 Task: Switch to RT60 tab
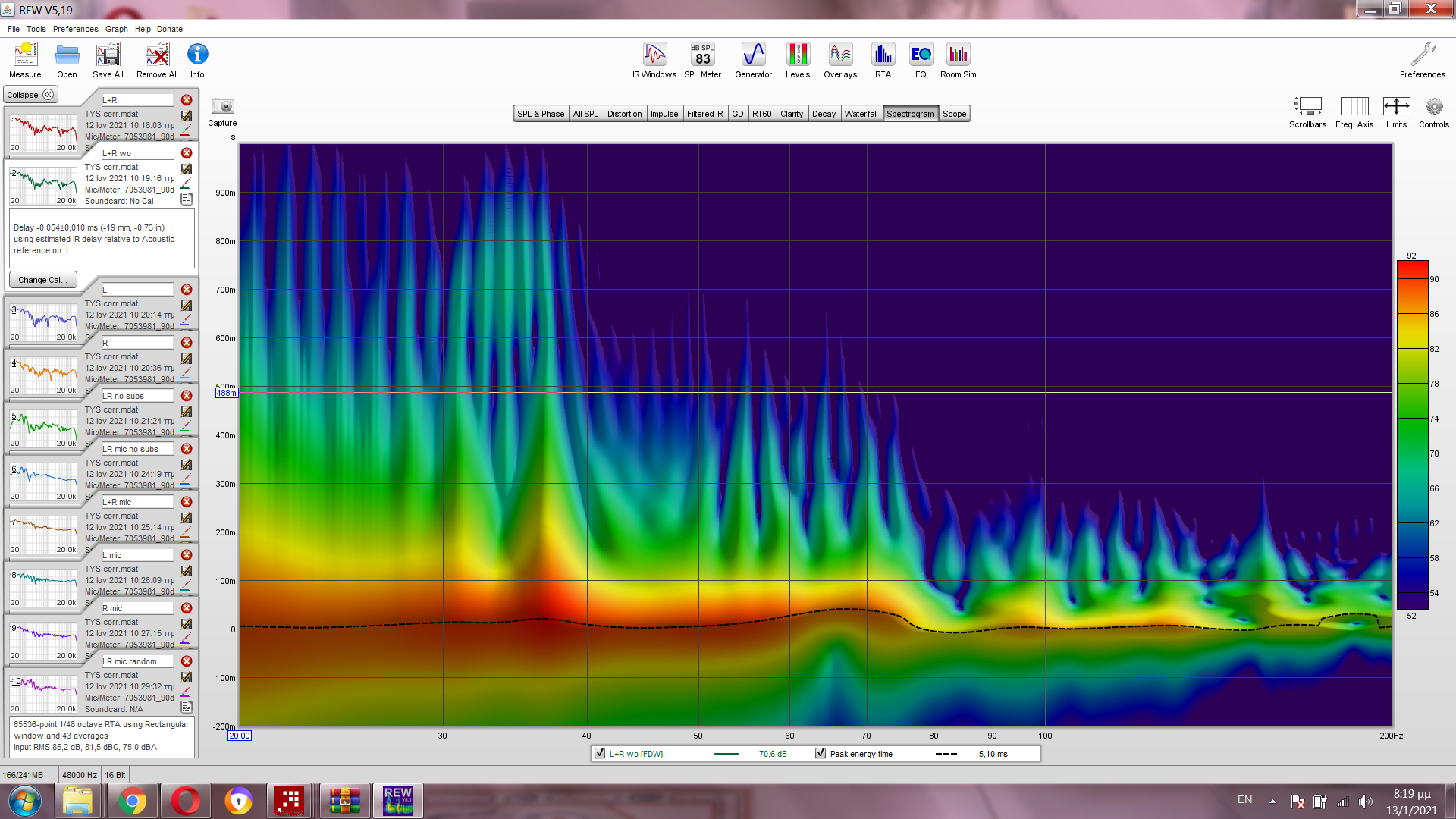(761, 114)
